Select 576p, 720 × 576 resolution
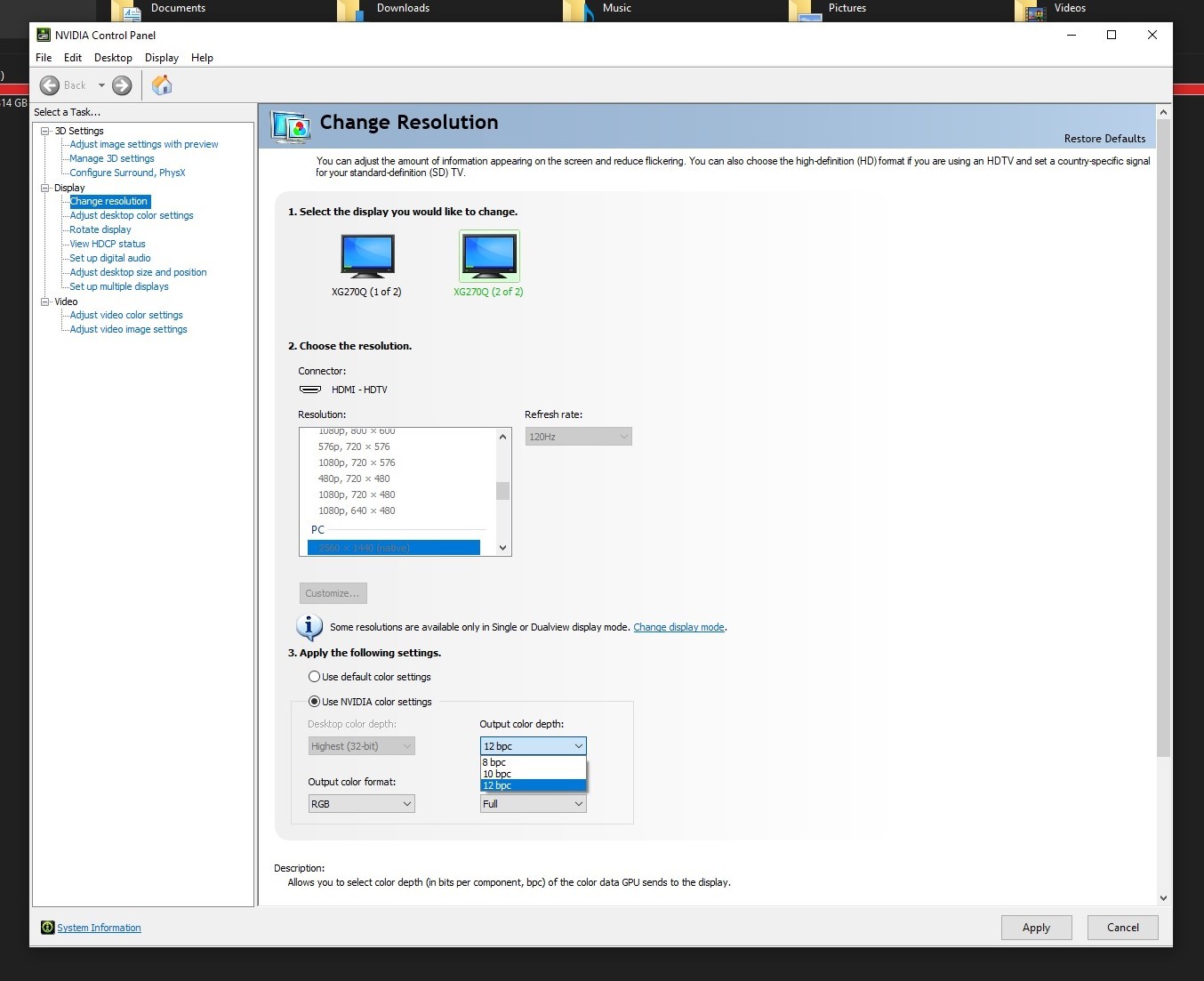Image resolution: width=1204 pixels, height=981 pixels. (354, 446)
